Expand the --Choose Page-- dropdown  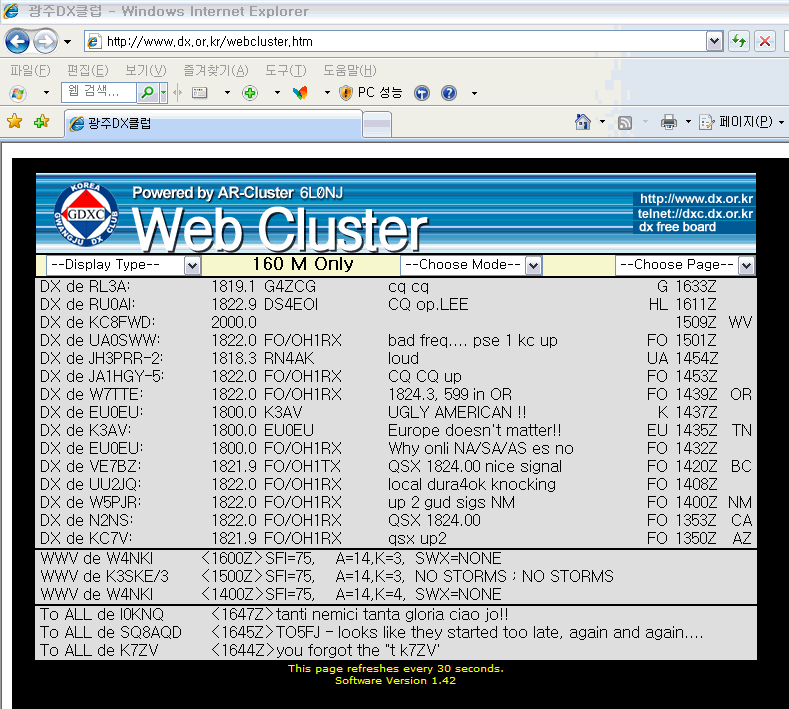point(685,265)
